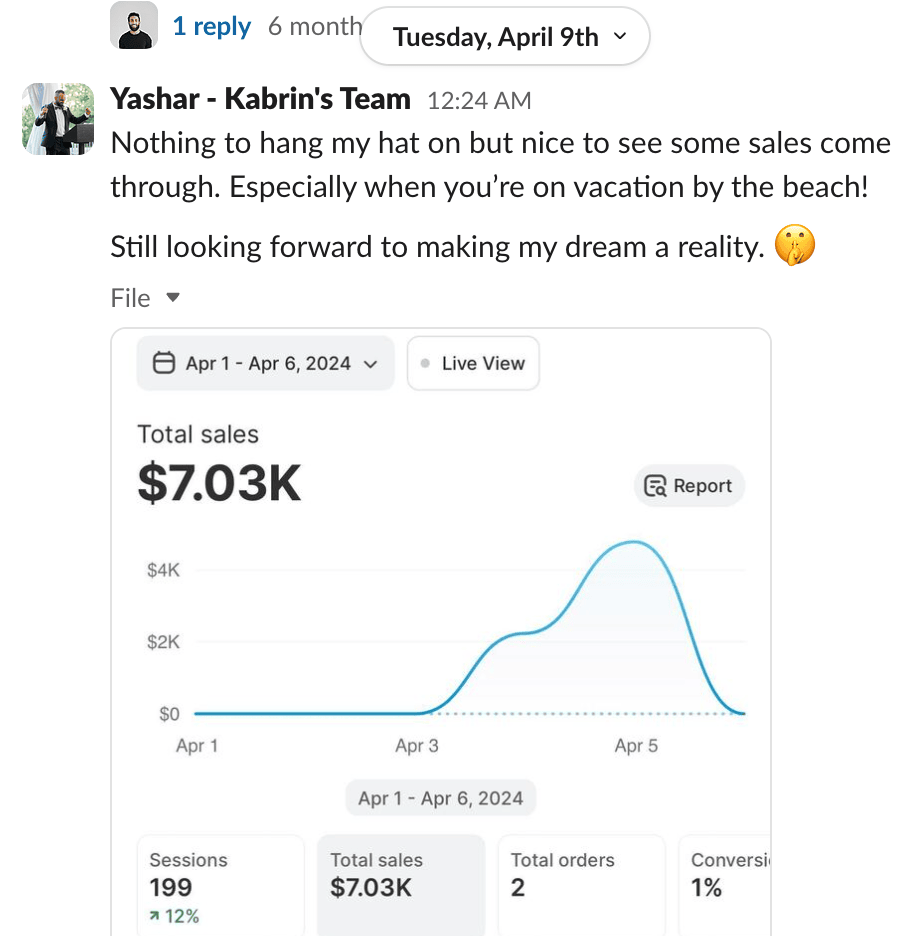Collapse the File attachment triangle
This screenshot has width=920, height=936.
[x=172, y=298]
